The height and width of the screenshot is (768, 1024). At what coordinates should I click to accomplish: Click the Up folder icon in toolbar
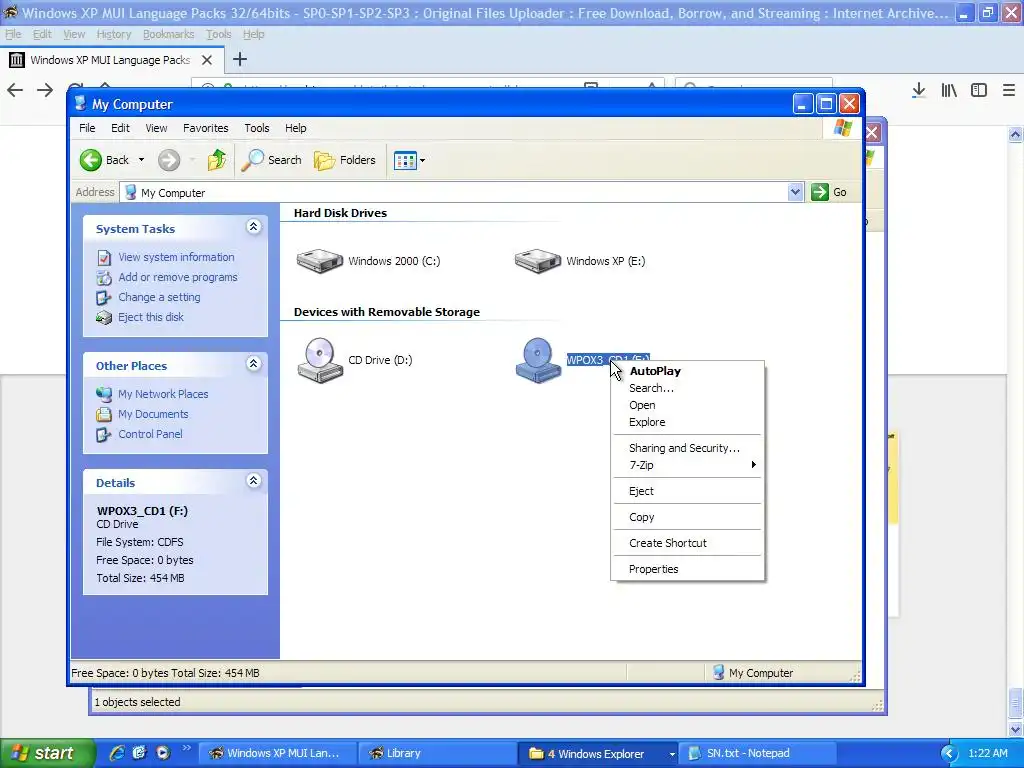click(x=217, y=160)
